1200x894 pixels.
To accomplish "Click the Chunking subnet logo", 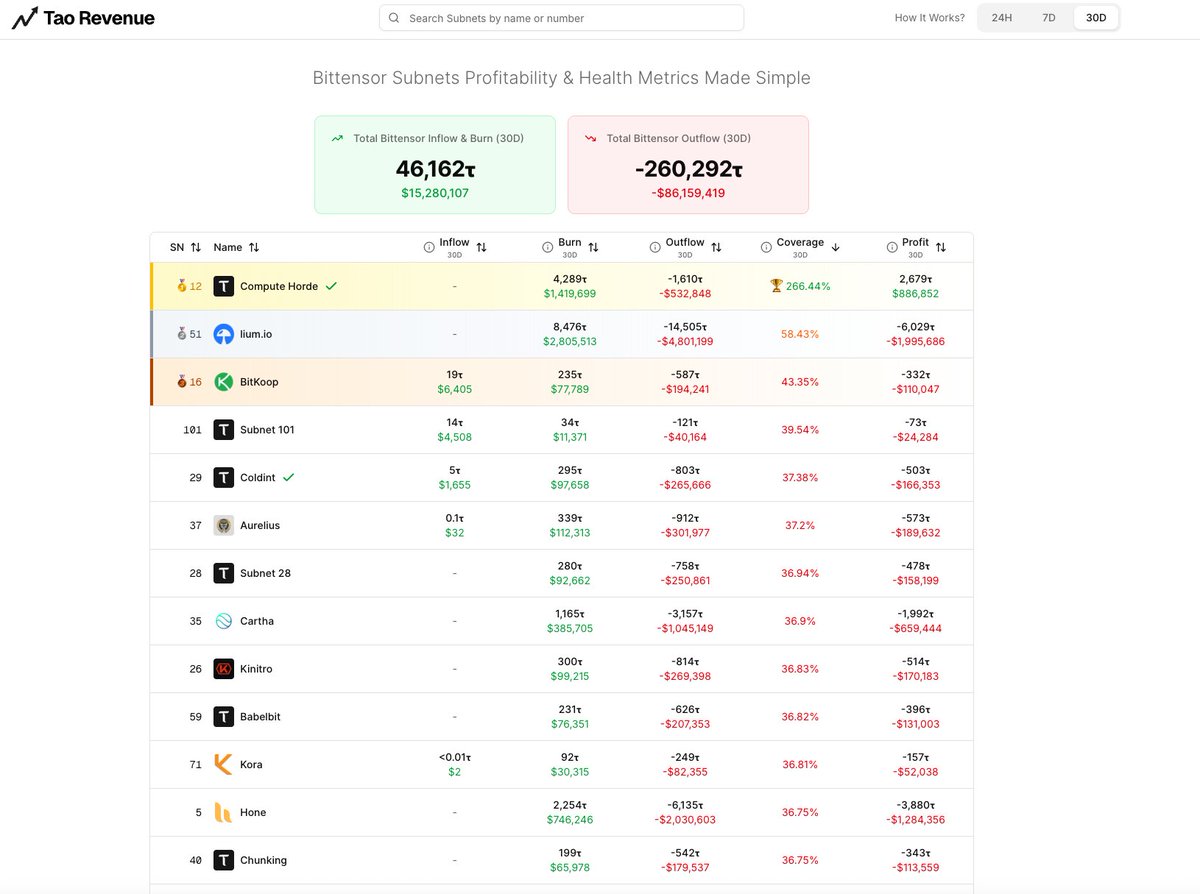I will click(224, 860).
